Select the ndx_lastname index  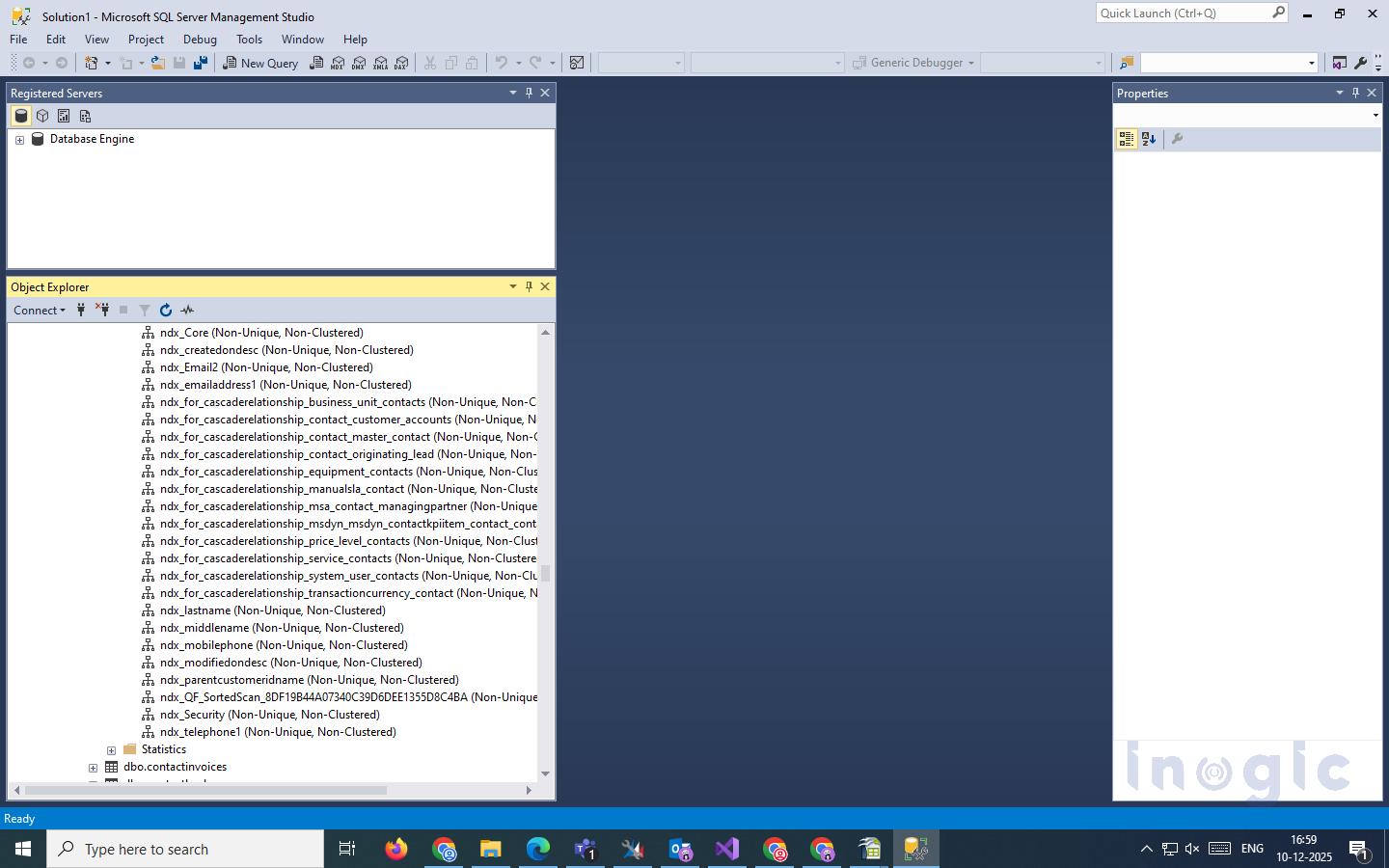(272, 610)
